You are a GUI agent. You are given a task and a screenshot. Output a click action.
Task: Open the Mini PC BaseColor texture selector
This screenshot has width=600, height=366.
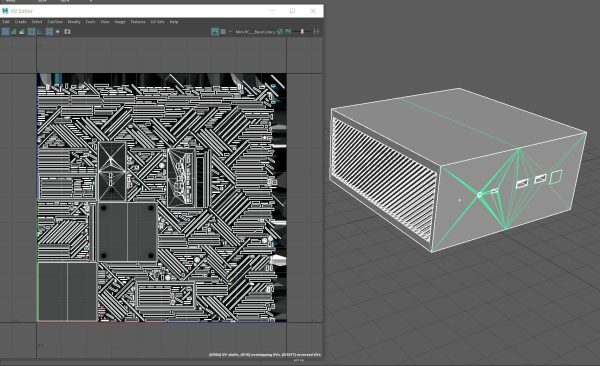click(255, 32)
